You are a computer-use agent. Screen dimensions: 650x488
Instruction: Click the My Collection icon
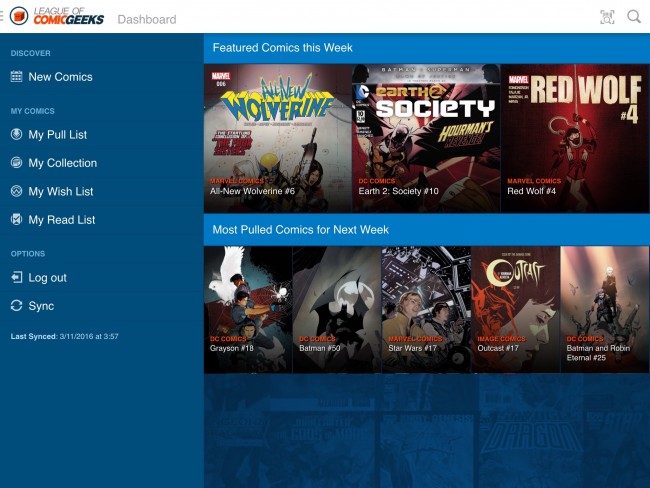click(17, 163)
